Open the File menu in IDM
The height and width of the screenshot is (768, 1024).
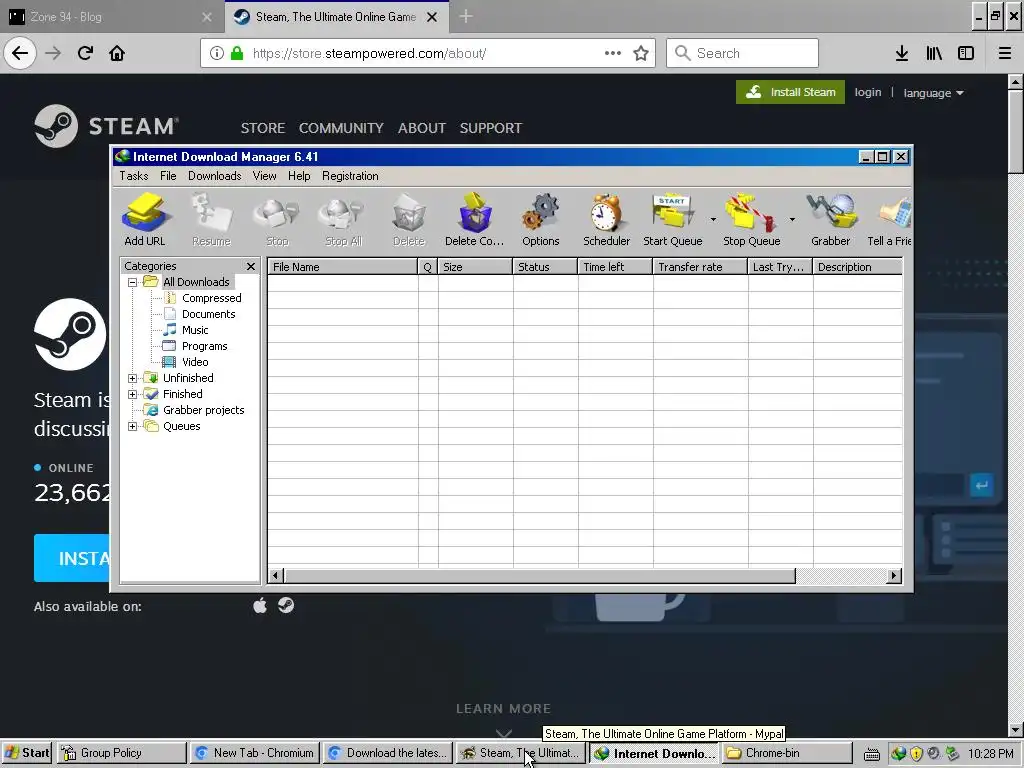click(168, 176)
